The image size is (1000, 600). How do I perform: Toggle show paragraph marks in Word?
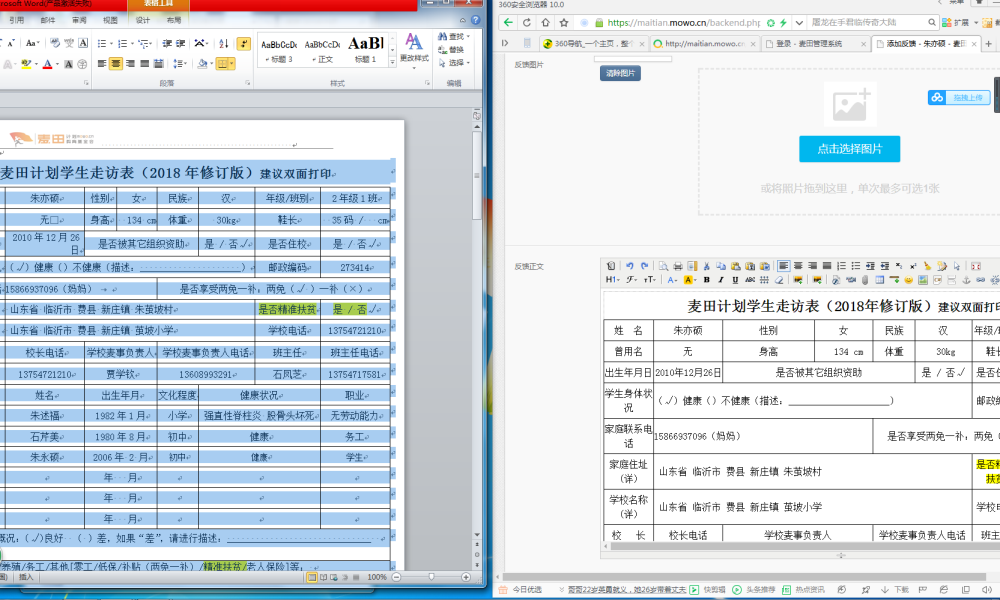click(244, 43)
